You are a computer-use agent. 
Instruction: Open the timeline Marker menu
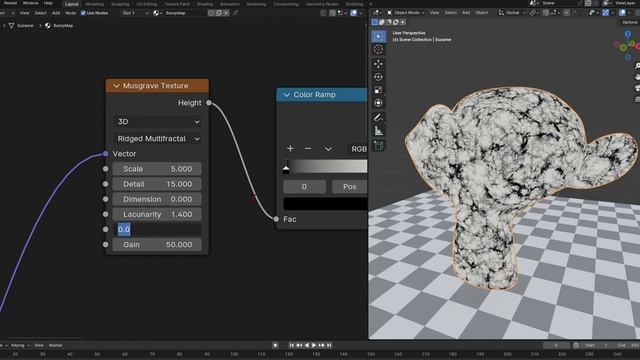[x=56, y=345]
